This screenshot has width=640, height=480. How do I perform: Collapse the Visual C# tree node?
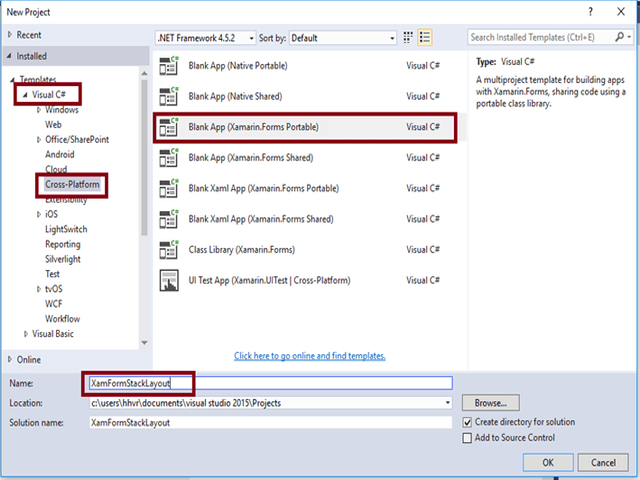25,95
